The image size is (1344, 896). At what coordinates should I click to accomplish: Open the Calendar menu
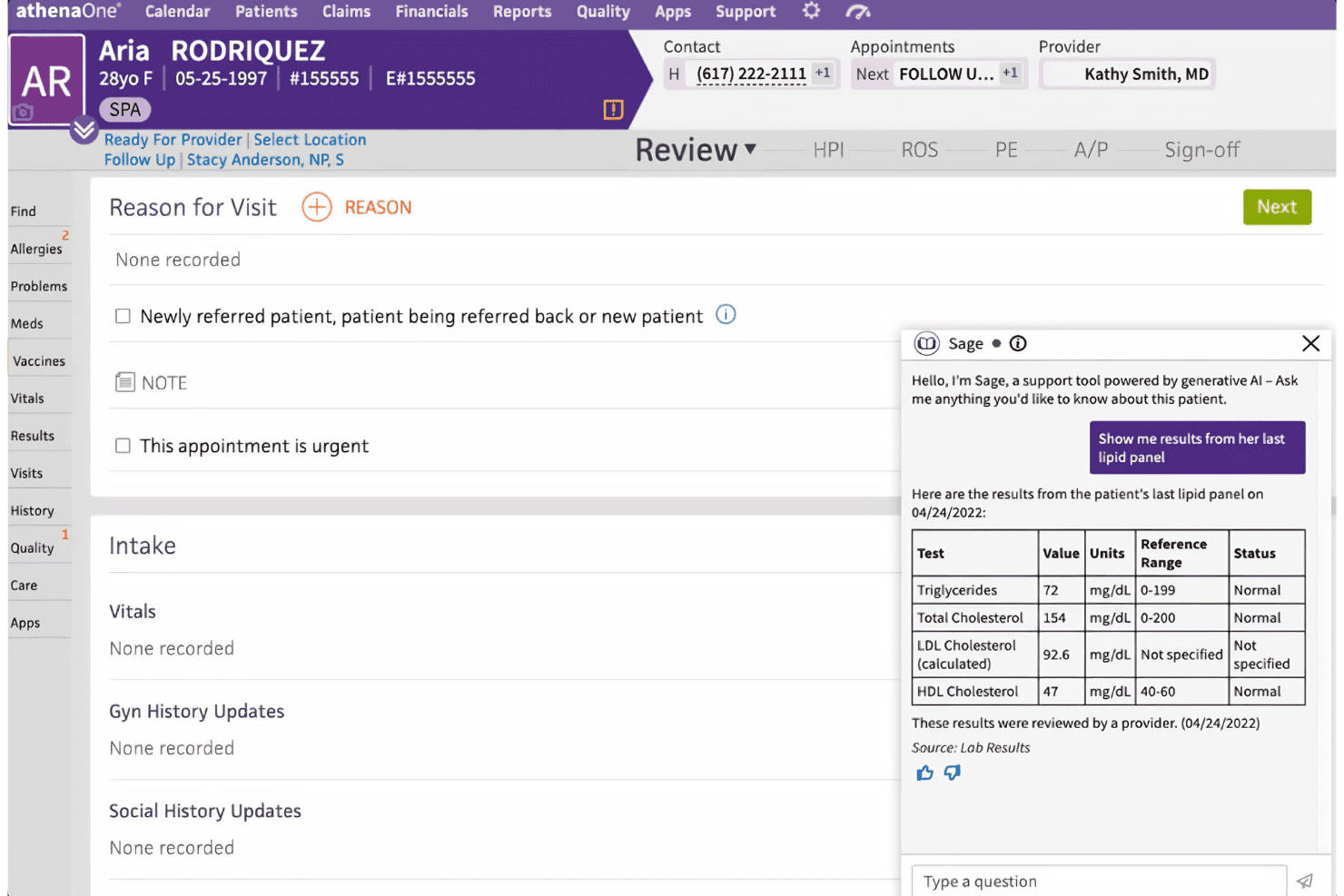coord(177,12)
